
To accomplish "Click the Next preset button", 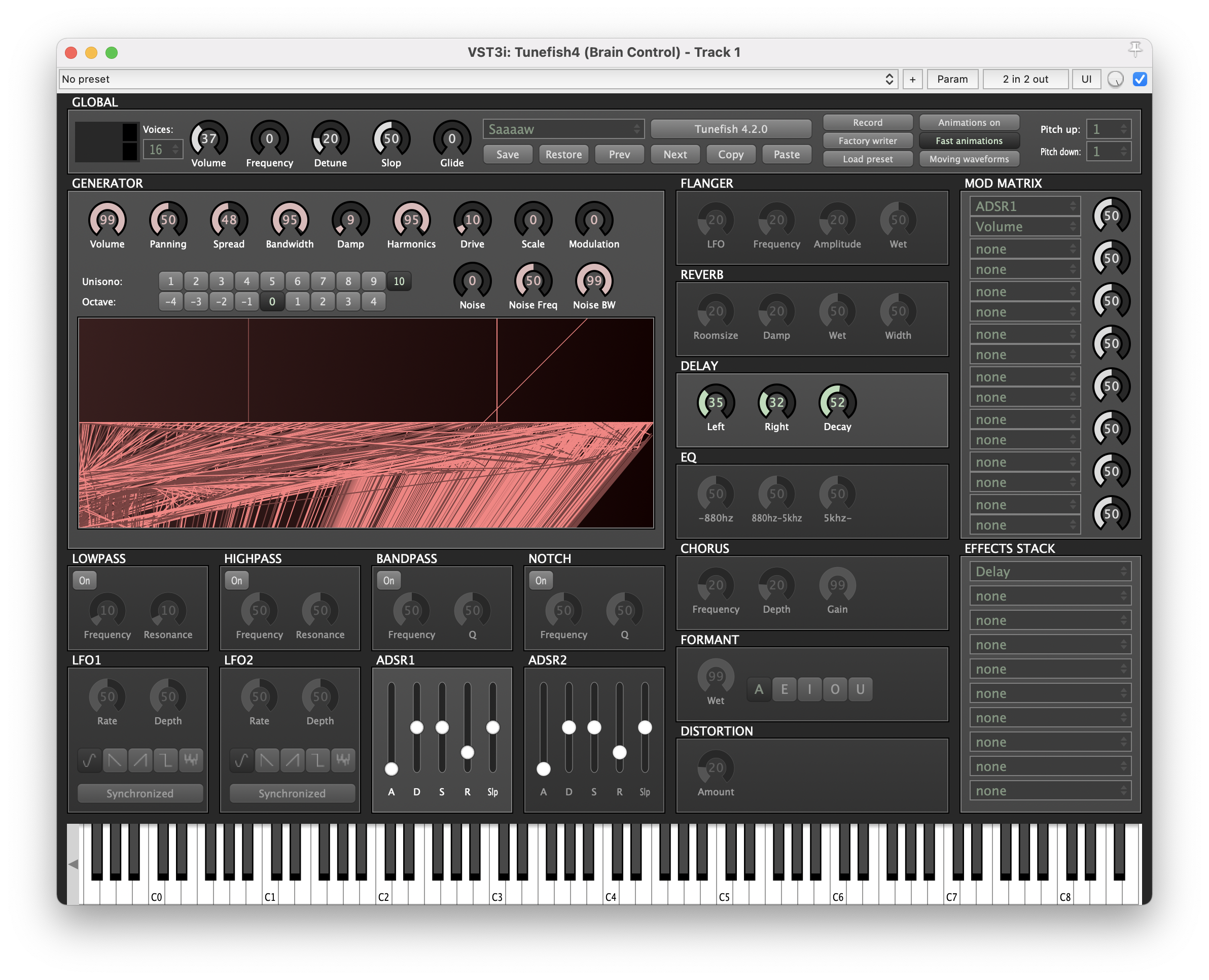I will pos(675,154).
